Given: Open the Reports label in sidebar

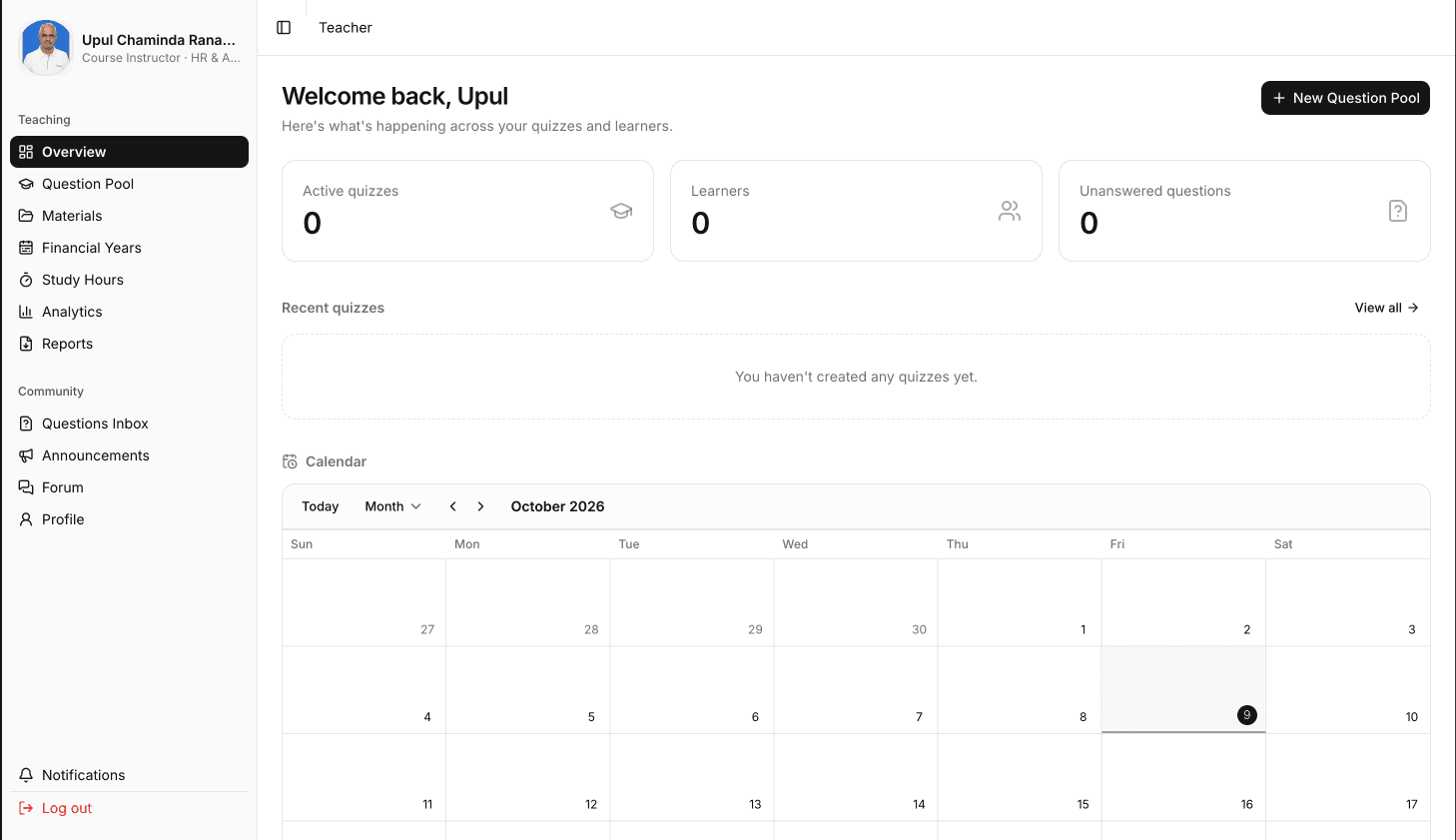Looking at the screenshot, I should point(67,344).
